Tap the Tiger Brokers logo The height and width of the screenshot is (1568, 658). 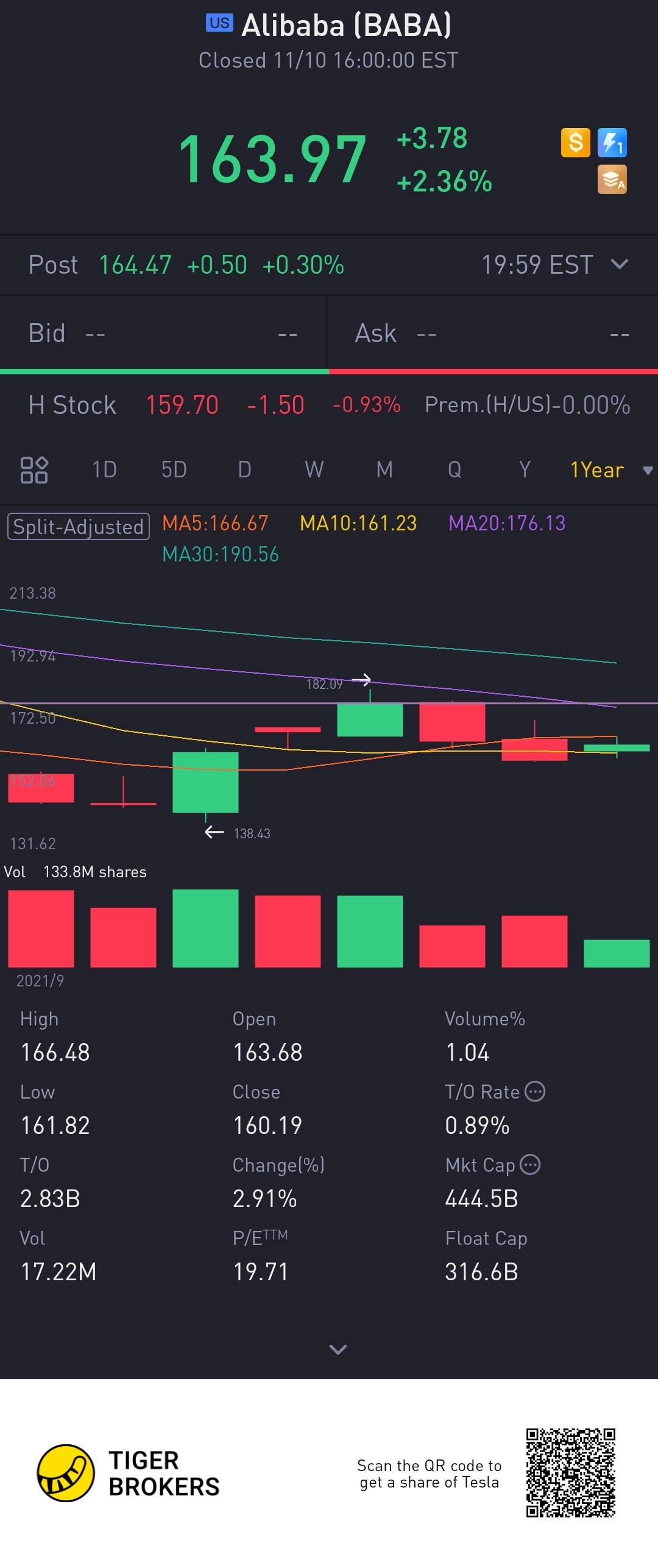[x=128, y=1473]
